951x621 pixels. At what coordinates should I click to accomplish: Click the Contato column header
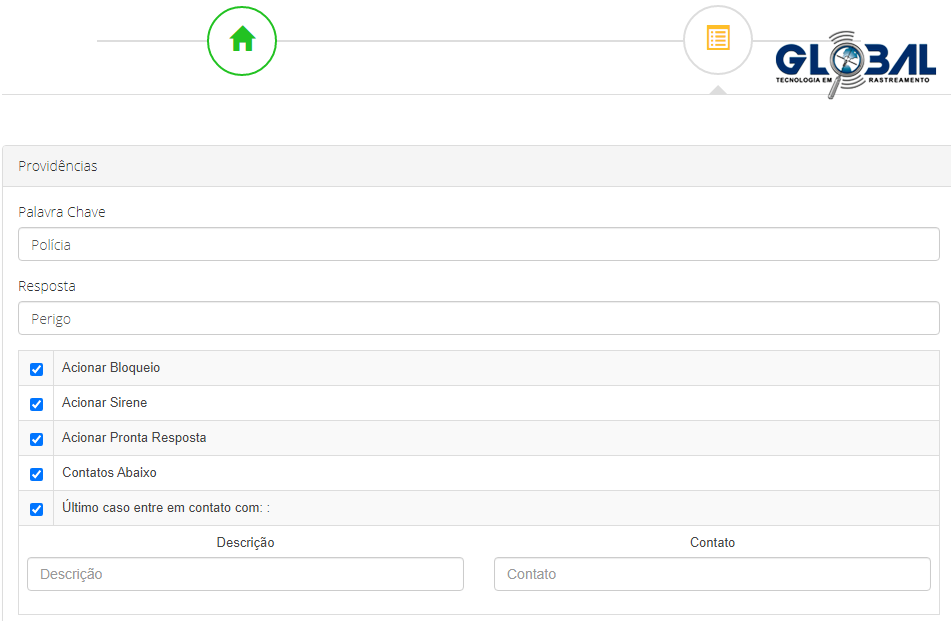[x=712, y=542]
